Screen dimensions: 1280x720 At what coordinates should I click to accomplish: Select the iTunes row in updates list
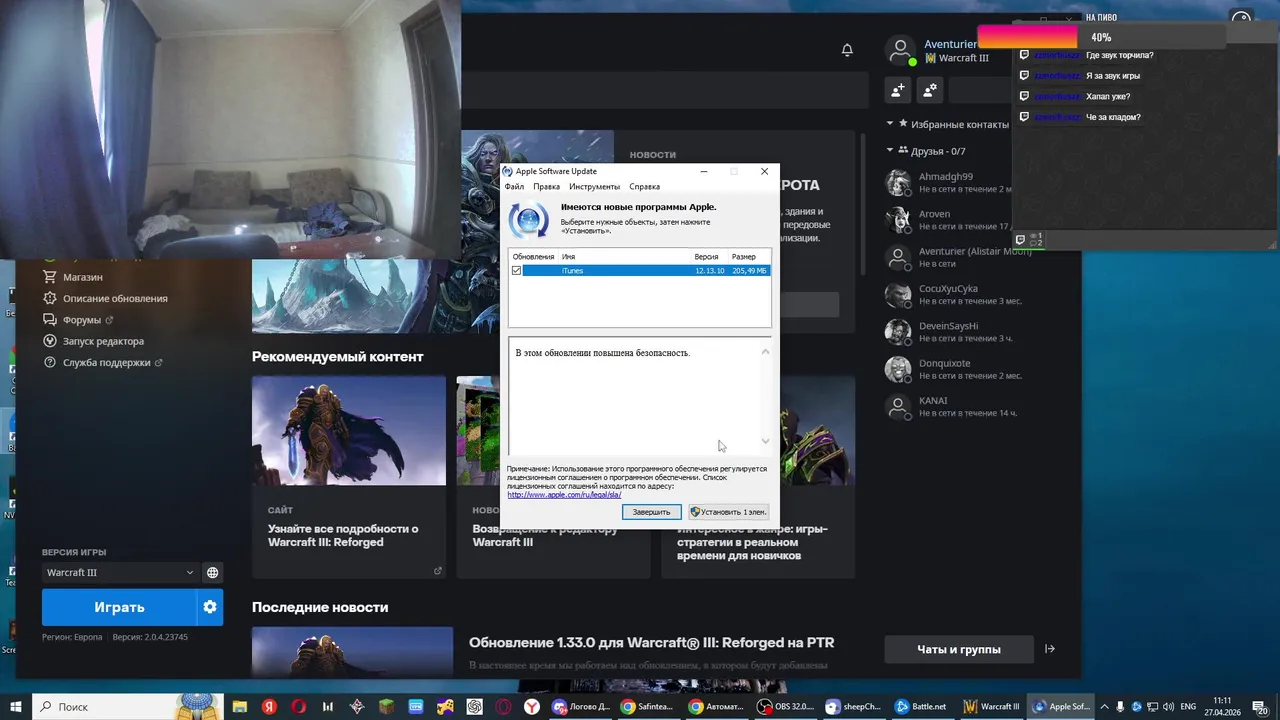tap(640, 271)
